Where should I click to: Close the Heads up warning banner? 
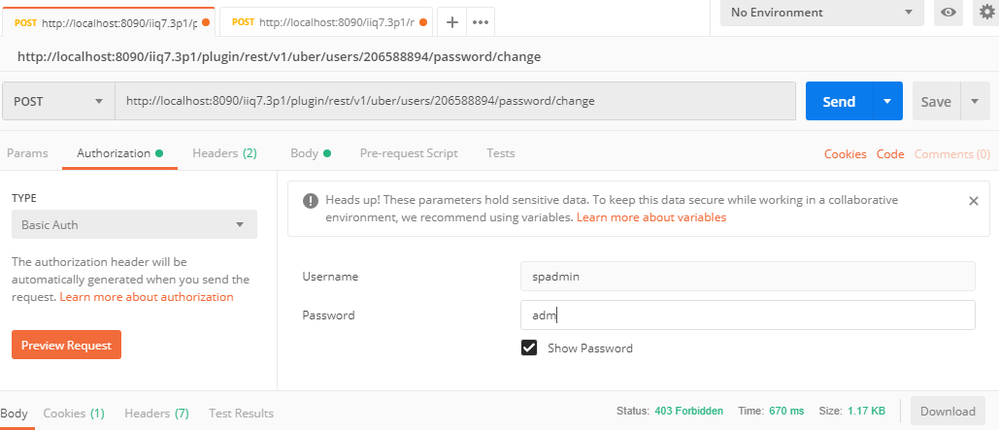pos(973,200)
